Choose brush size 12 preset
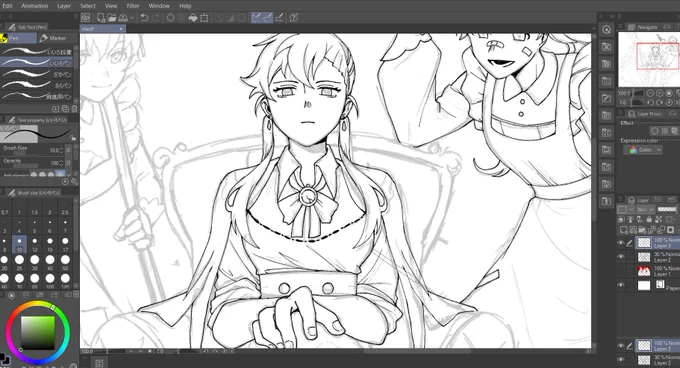This screenshot has width=680, height=368. pyautogui.click(x=34, y=244)
